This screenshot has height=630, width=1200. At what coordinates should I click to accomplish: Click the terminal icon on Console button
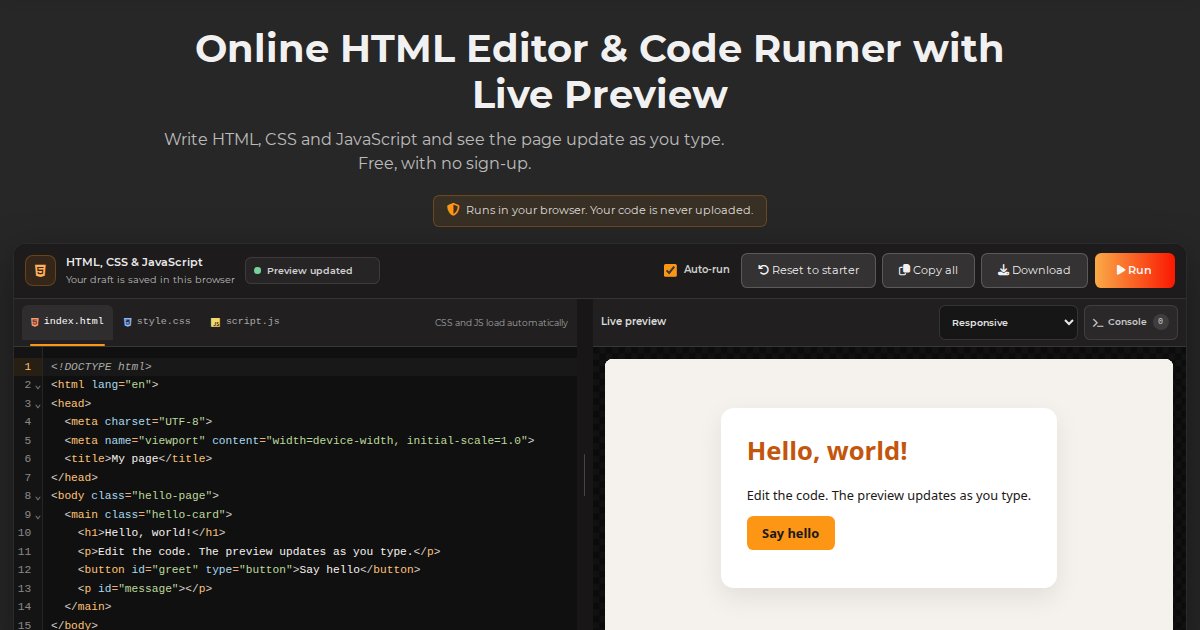[x=1098, y=322]
